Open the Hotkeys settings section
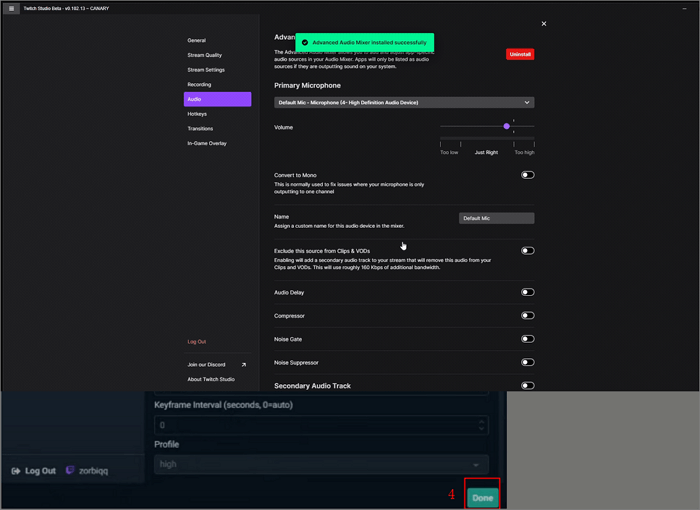 [x=197, y=114]
